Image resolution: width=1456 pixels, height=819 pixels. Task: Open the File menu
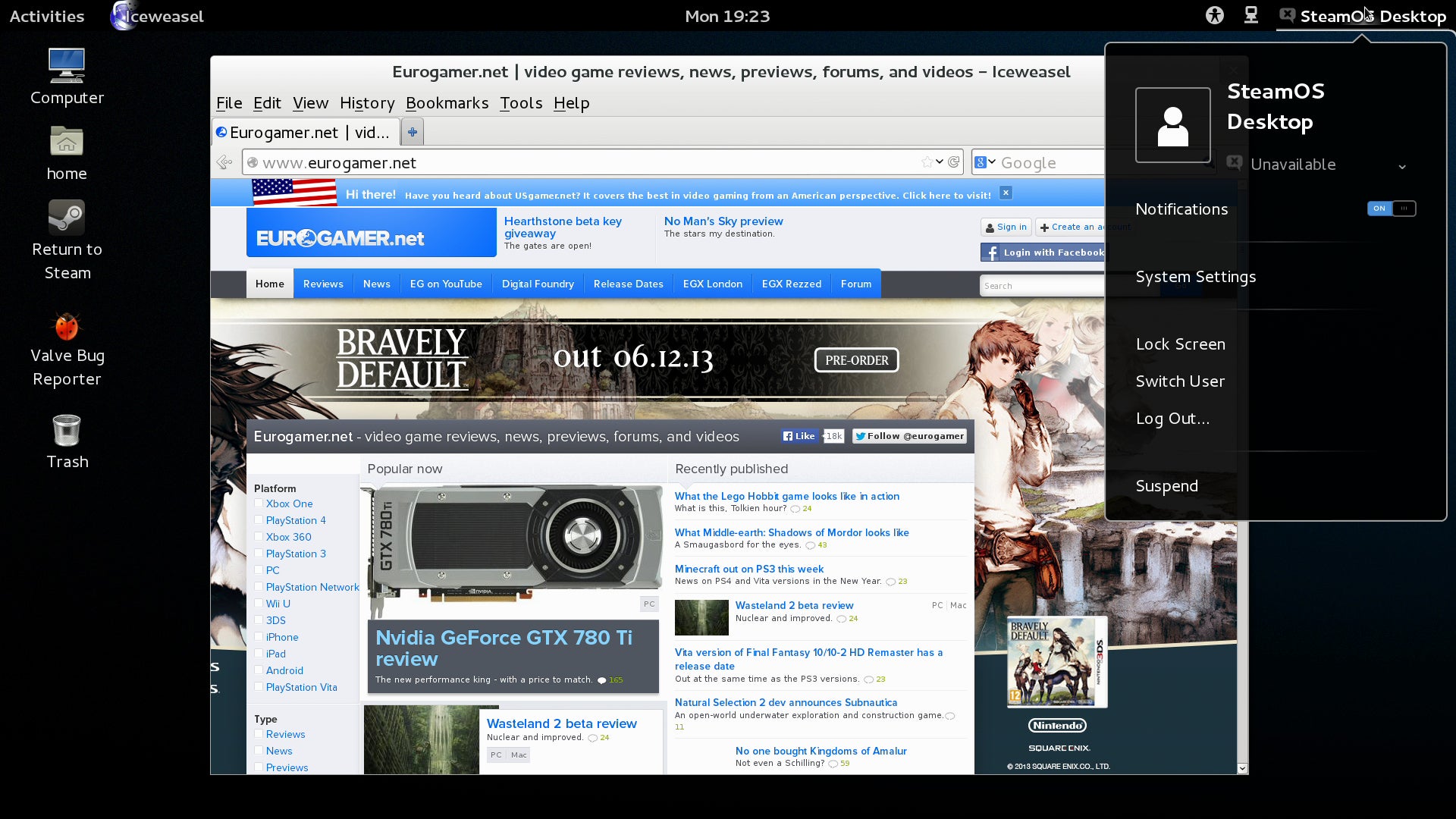pyautogui.click(x=229, y=103)
